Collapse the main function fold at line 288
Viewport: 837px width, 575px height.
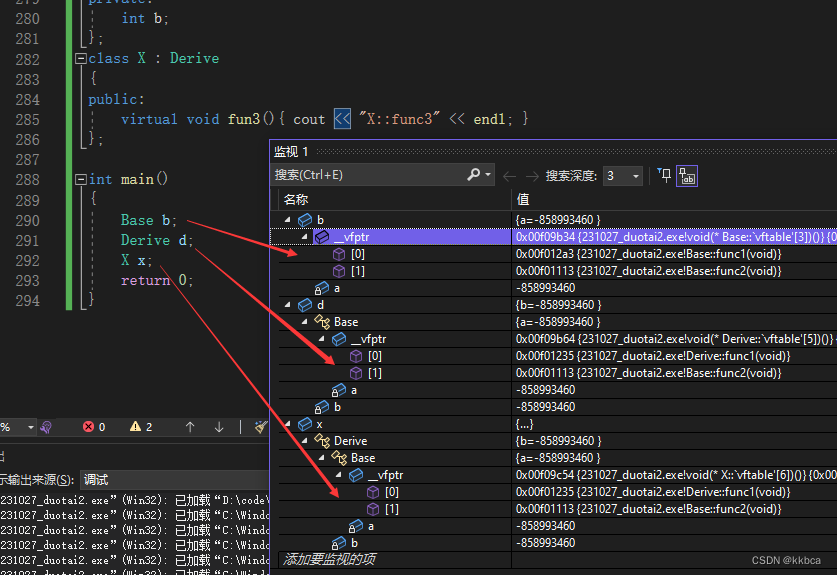[81, 180]
